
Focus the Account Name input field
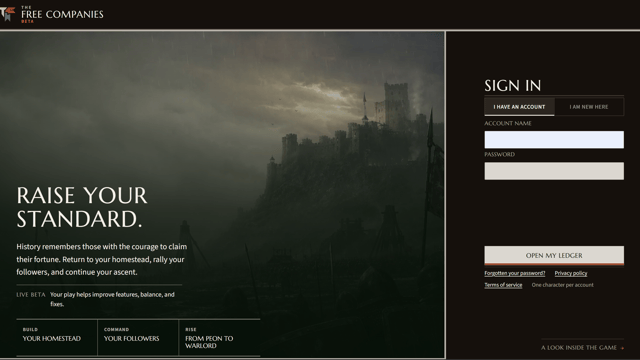[554, 140]
